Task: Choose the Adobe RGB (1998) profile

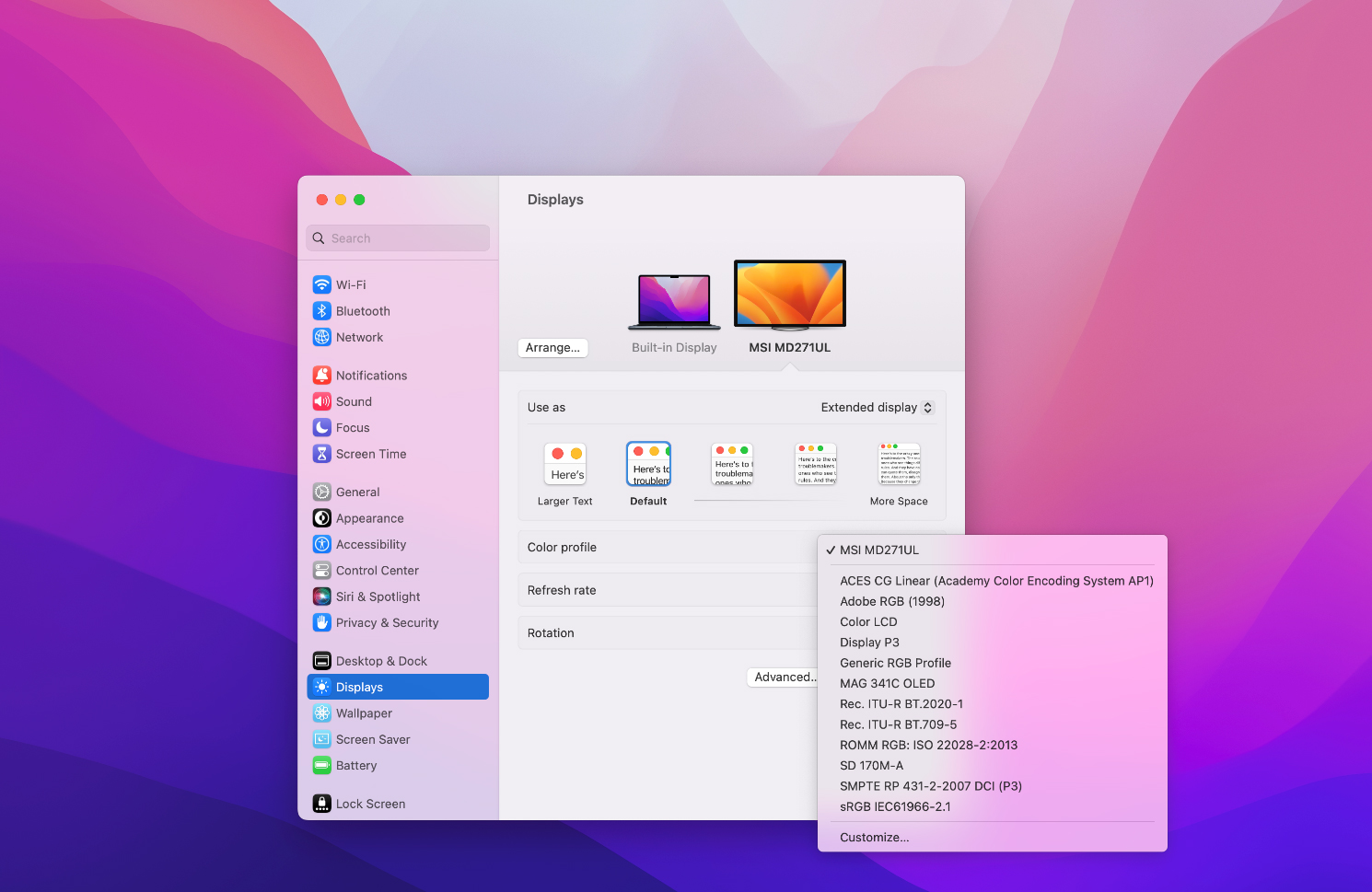Action: (x=891, y=601)
